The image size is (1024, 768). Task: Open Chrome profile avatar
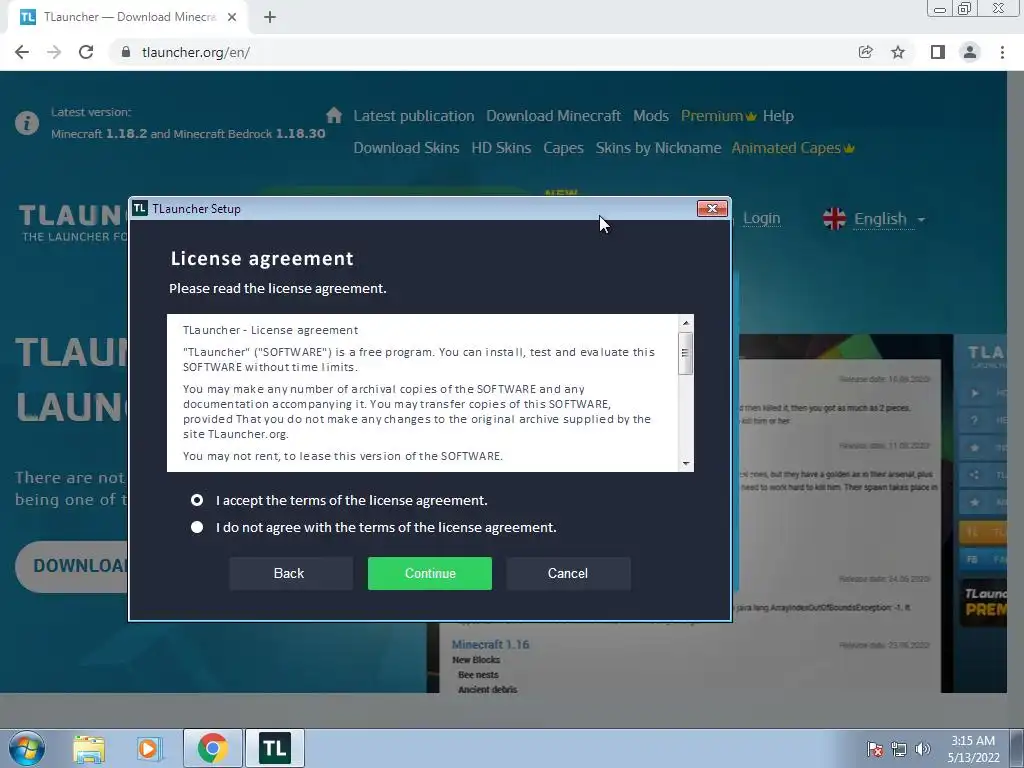pyautogui.click(x=970, y=52)
